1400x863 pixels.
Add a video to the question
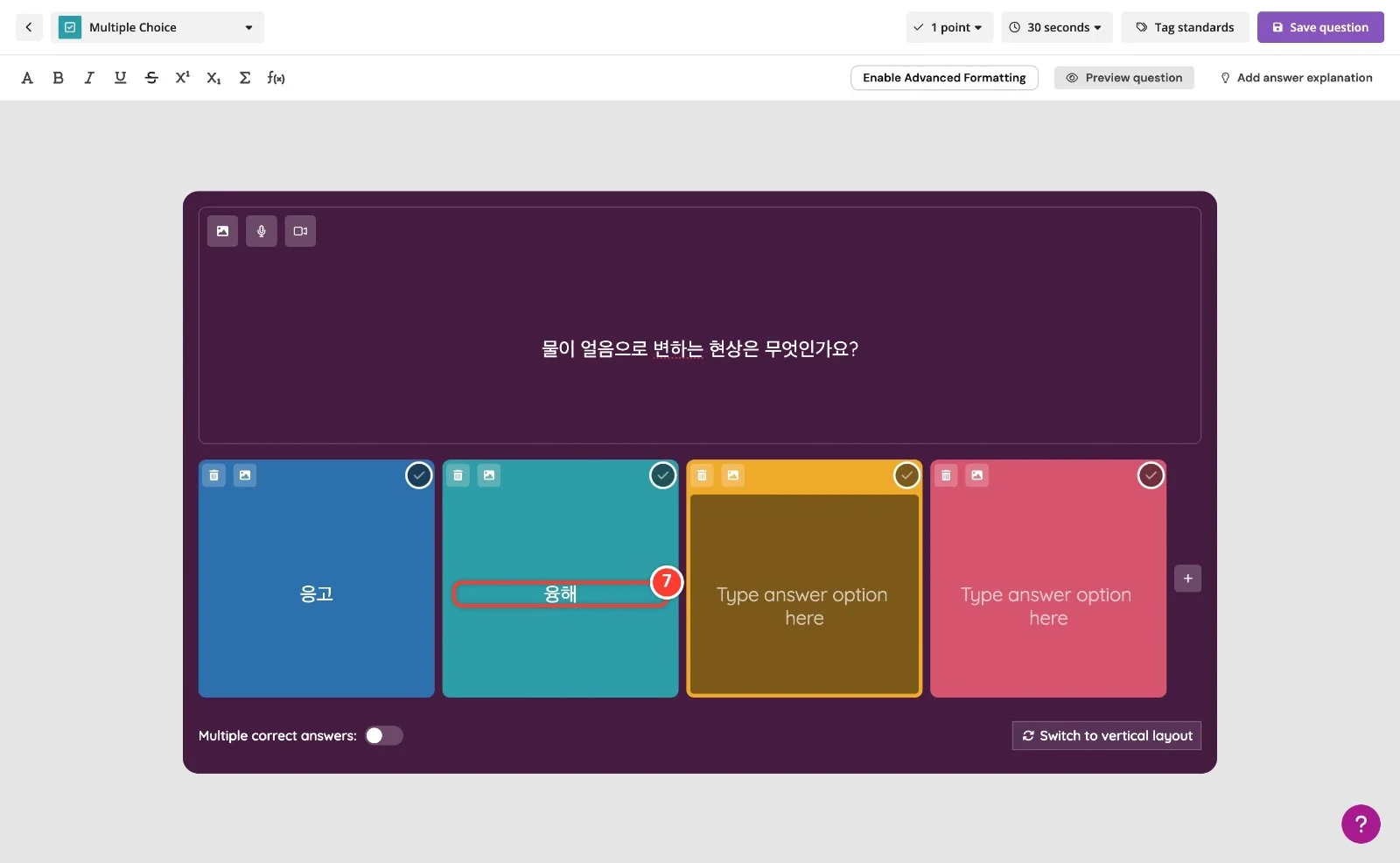click(x=300, y=231)
